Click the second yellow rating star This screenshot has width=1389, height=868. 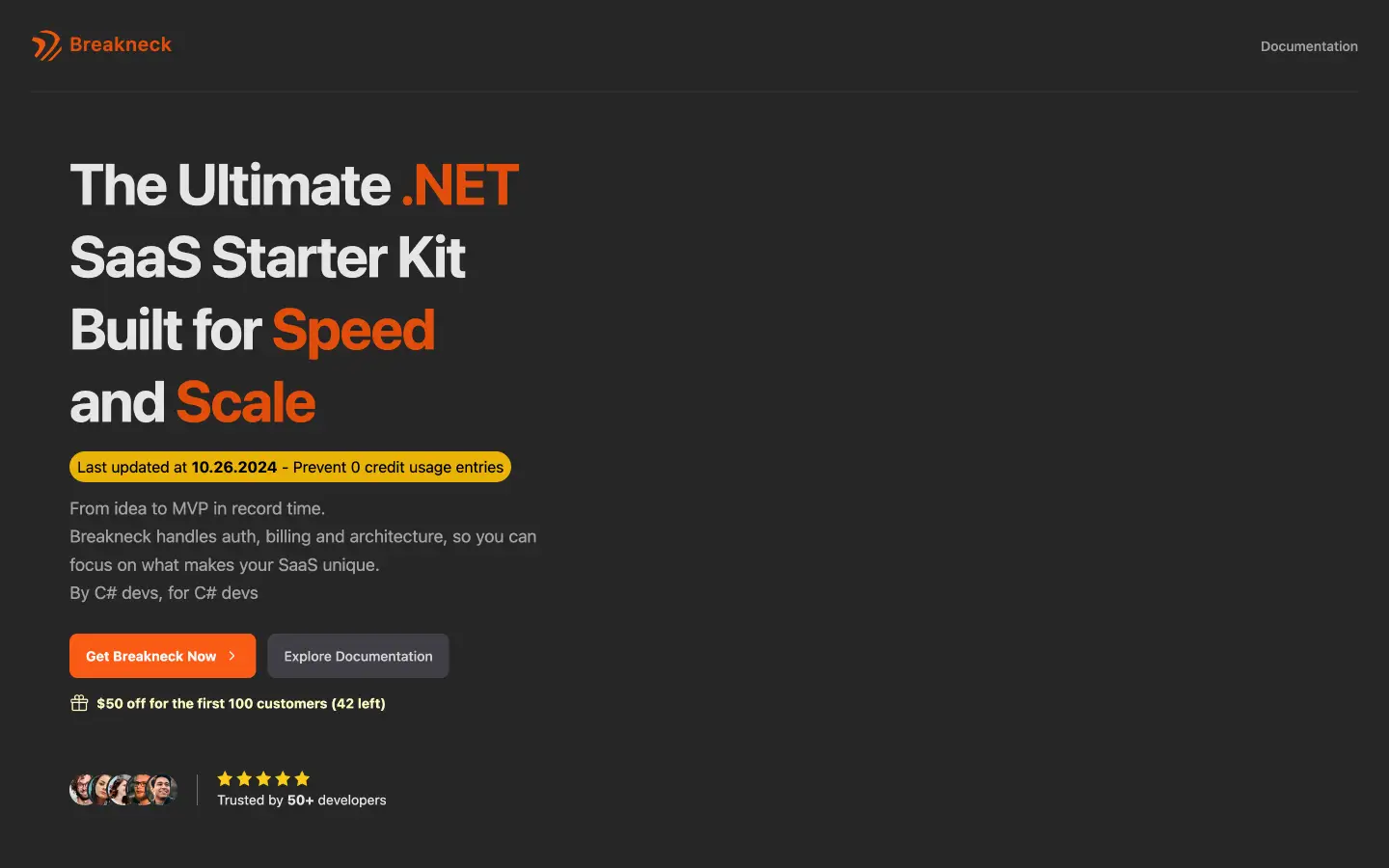244,778
